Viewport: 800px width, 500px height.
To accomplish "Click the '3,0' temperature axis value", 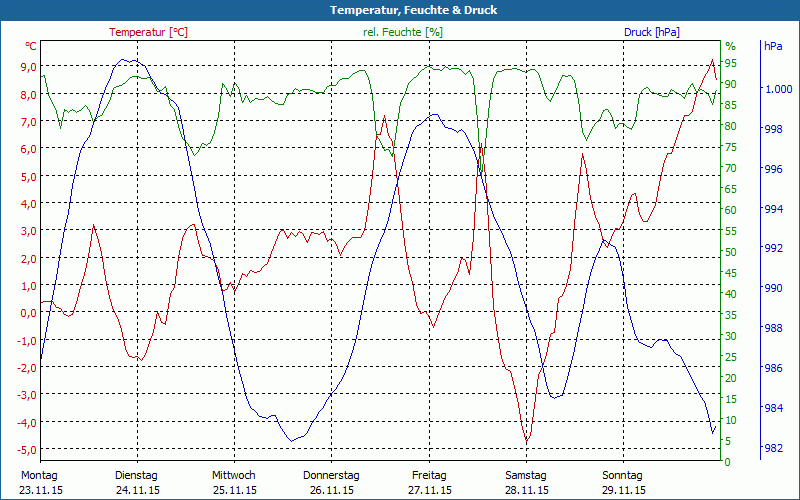I will 29,231.
